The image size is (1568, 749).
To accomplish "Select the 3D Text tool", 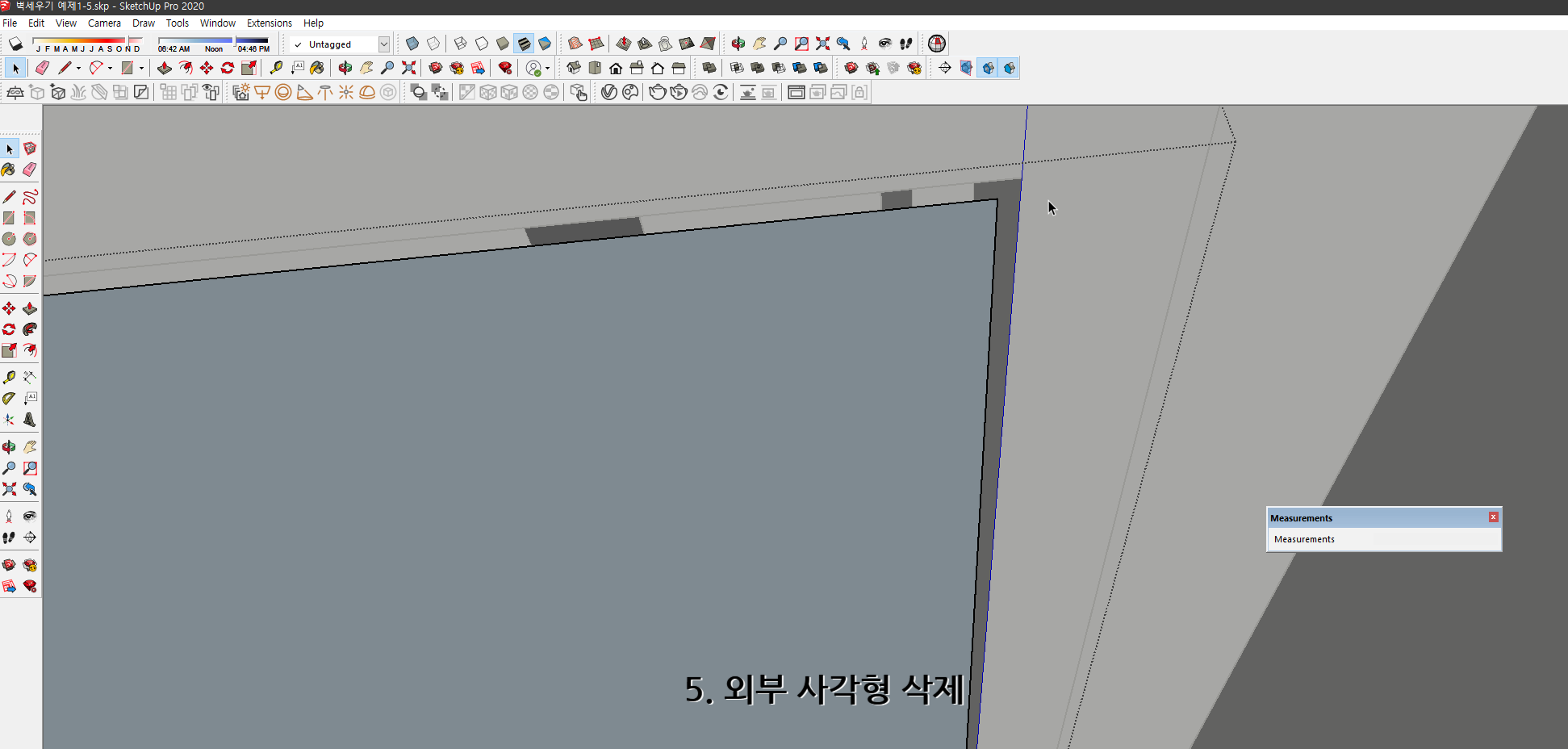I will (30, 420).
